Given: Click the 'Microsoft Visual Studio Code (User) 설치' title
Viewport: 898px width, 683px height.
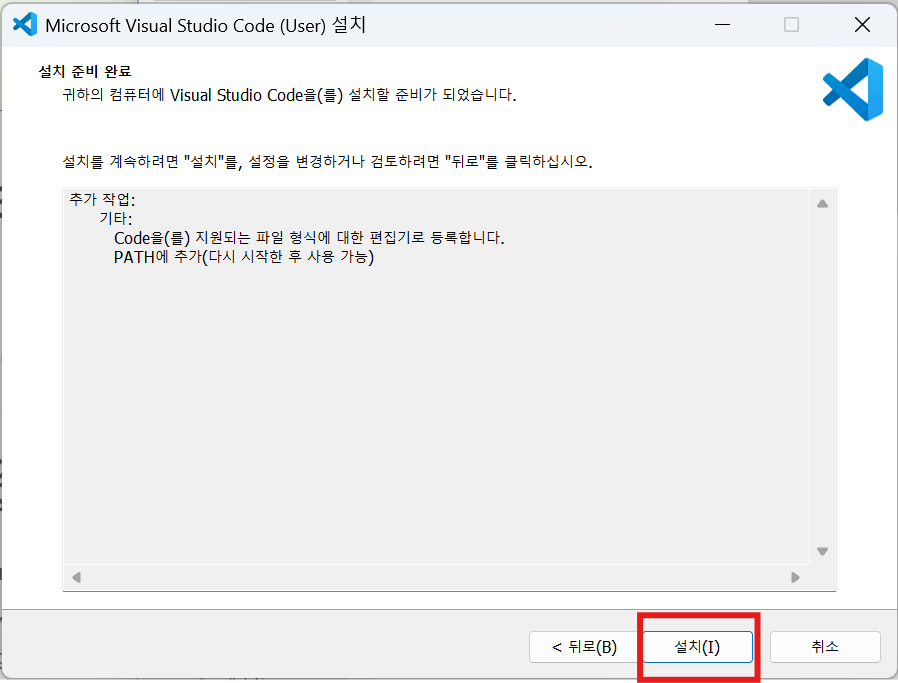Looking at the screenshot, I should (x=206, y=25).
